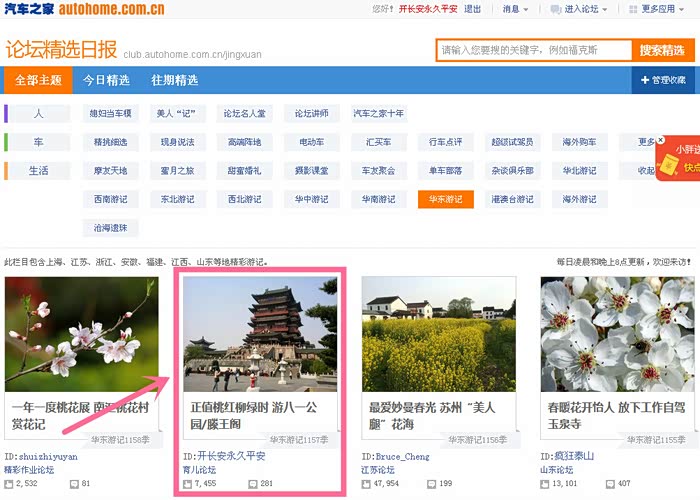Focus the keyword search input field
Image resolution: width=700 pixels, height=500 pixels.
pos(534,50)
